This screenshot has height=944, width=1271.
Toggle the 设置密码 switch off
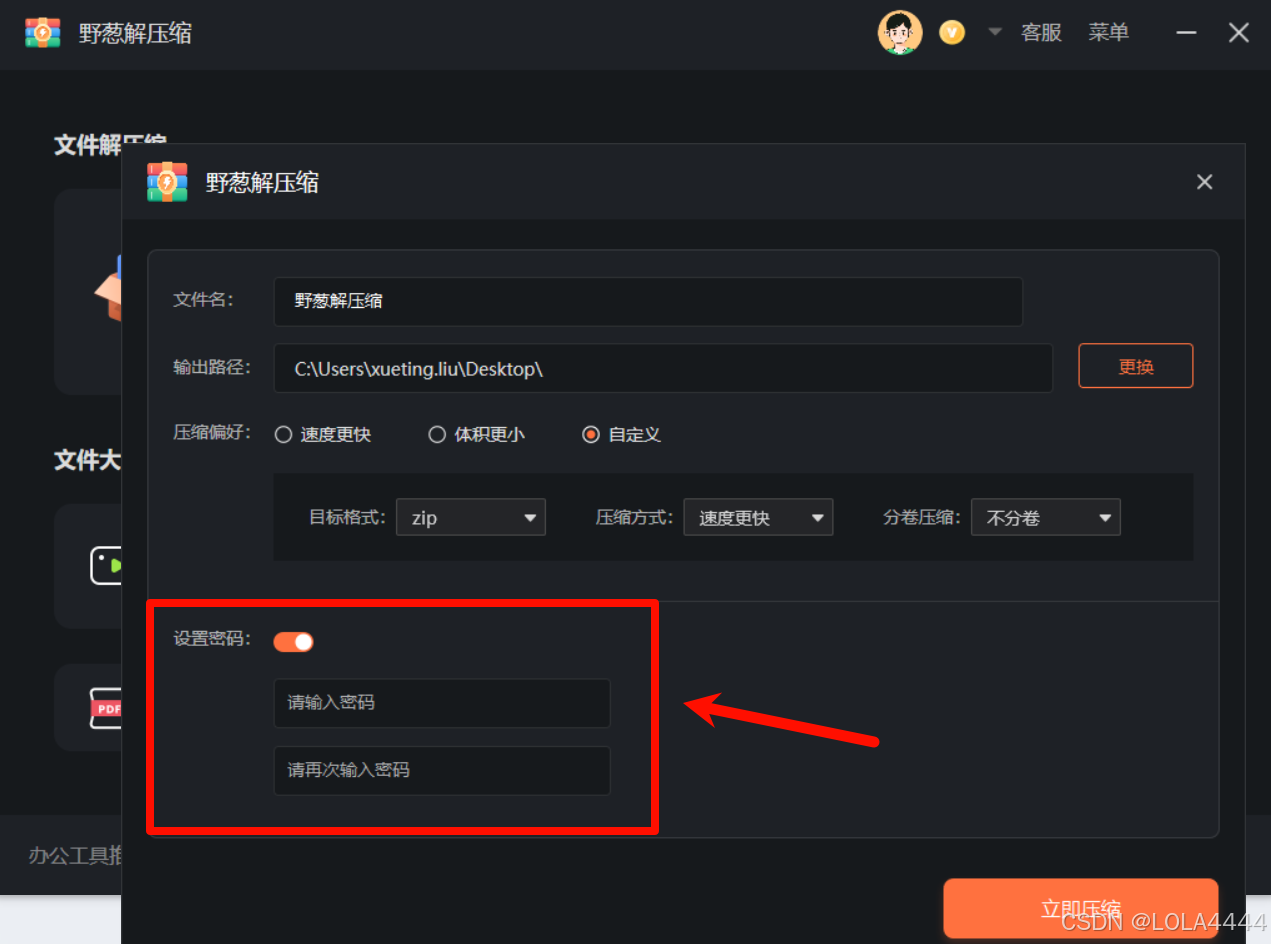point(294,642)
